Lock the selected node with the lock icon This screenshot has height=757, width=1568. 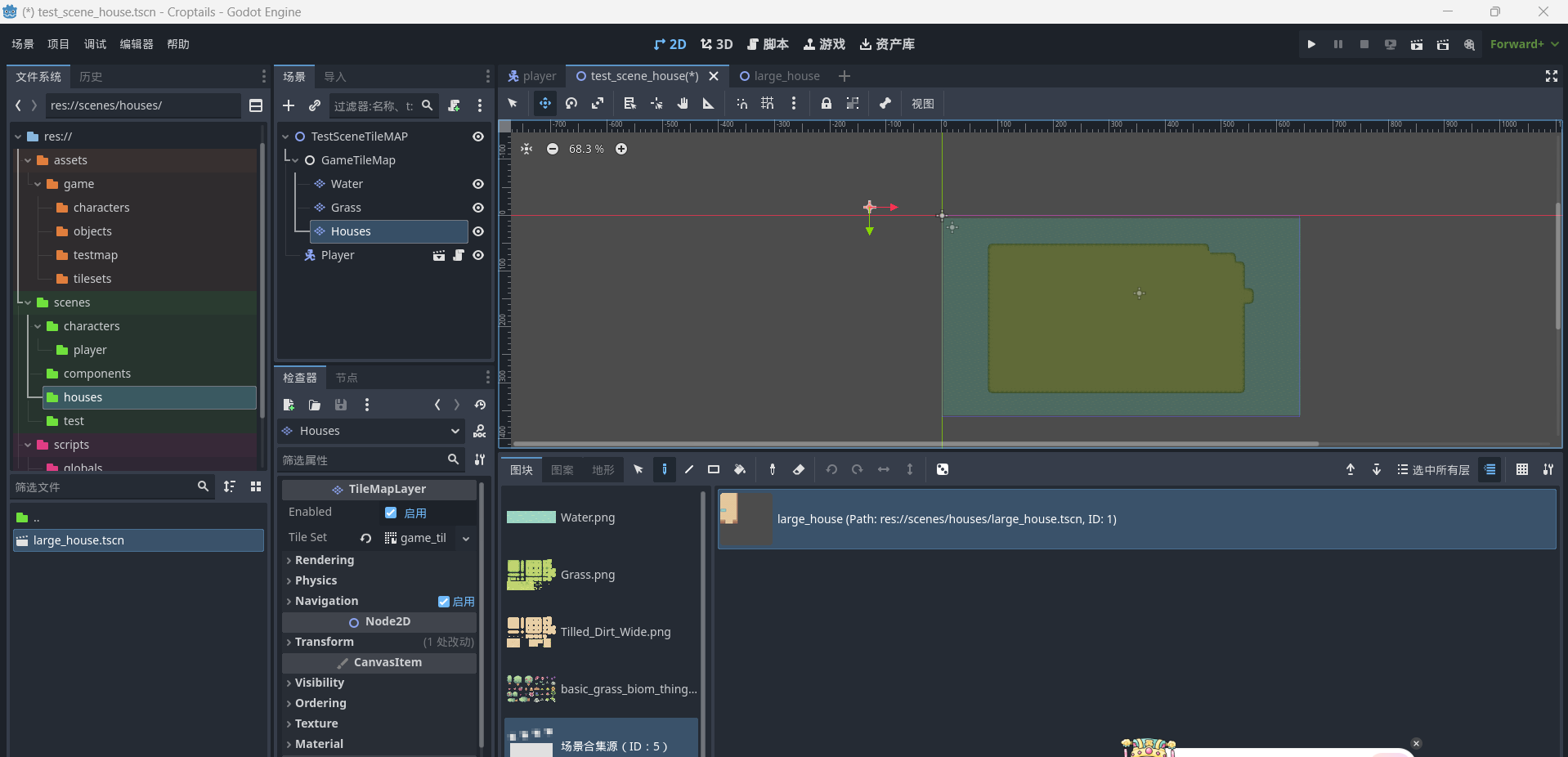[826, 104]
